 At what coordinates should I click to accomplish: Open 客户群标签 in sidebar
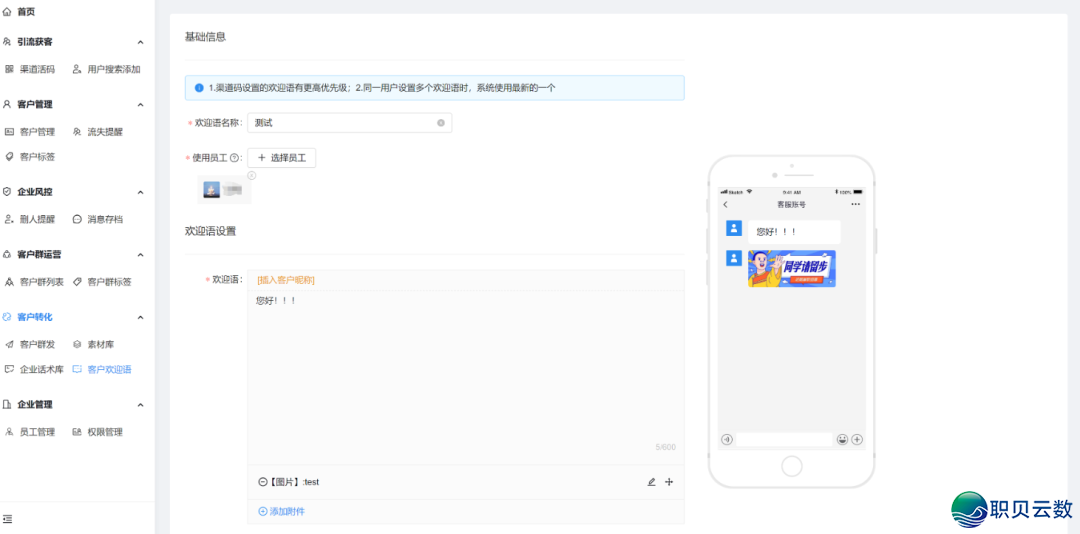coord(102,282)
